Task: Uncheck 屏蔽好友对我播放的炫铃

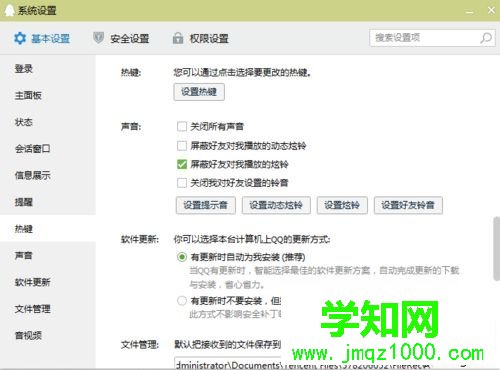Action: 182,164
